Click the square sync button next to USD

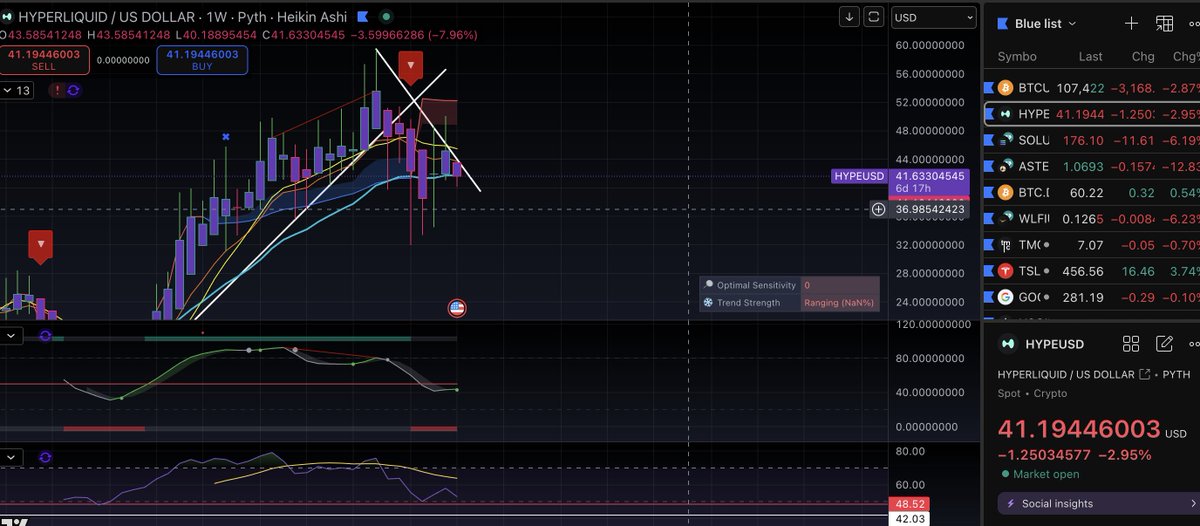tap(874, 17)
